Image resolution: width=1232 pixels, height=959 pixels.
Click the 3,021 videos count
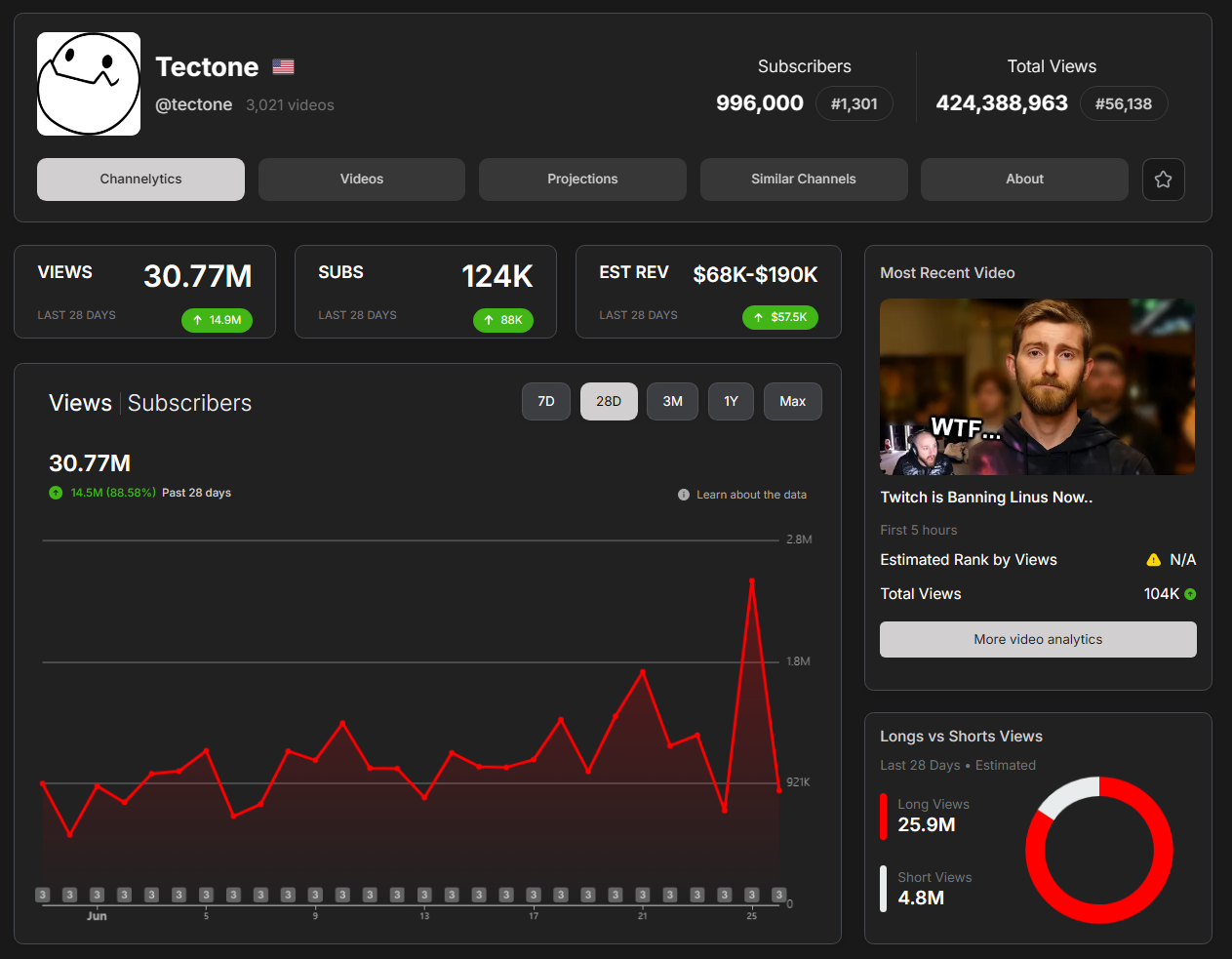point(290,105)
